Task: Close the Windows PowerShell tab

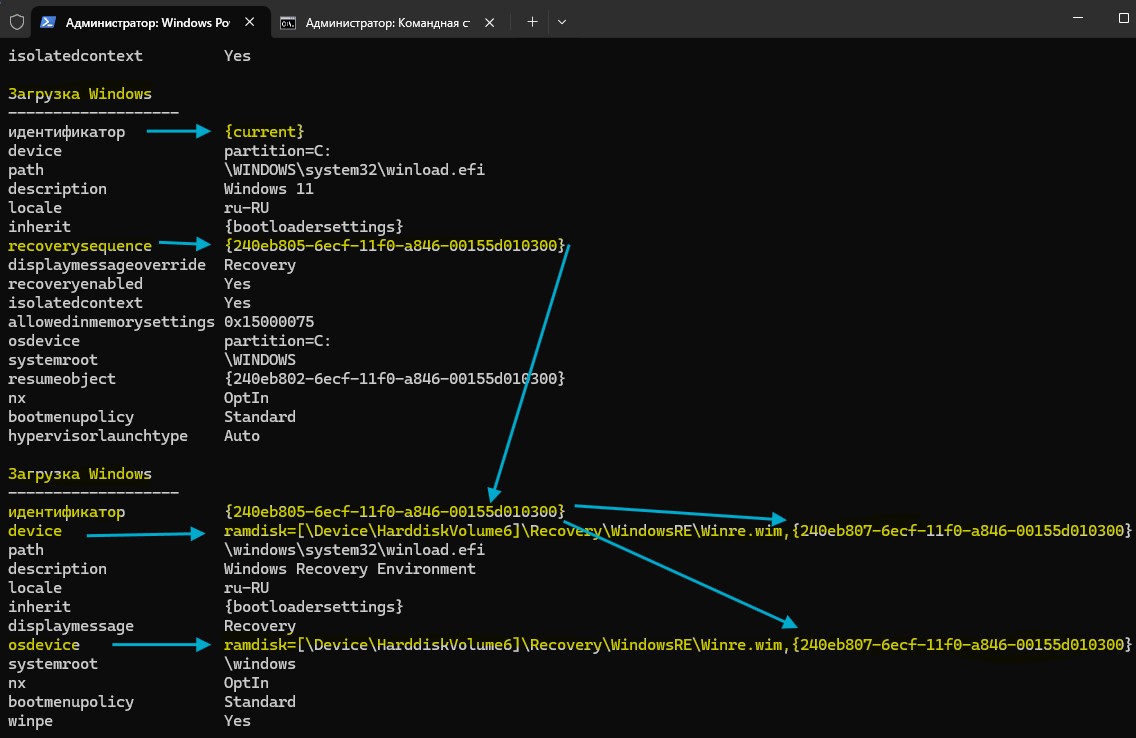Action: pos(249,22)
